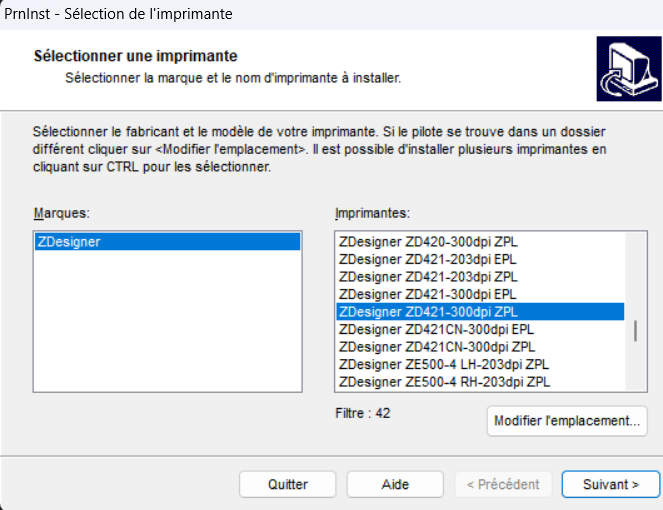The image size is (663, 510).
Task: Choose ZDesigner ZD421-203dpi ZPL entry
Action: (x=428, y=276)
